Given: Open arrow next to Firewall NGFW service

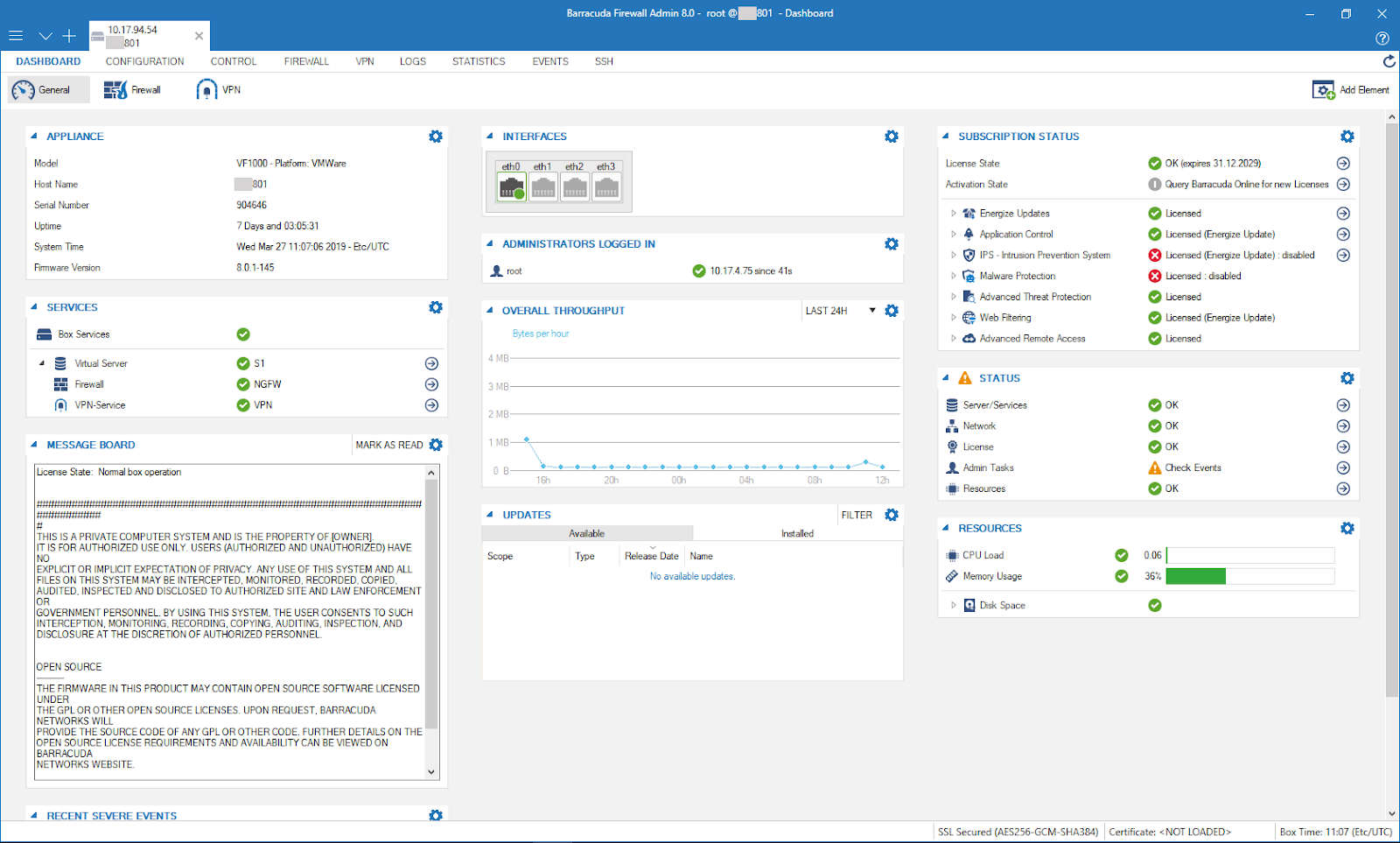Looking at the screenshot, I should point(431,384).
